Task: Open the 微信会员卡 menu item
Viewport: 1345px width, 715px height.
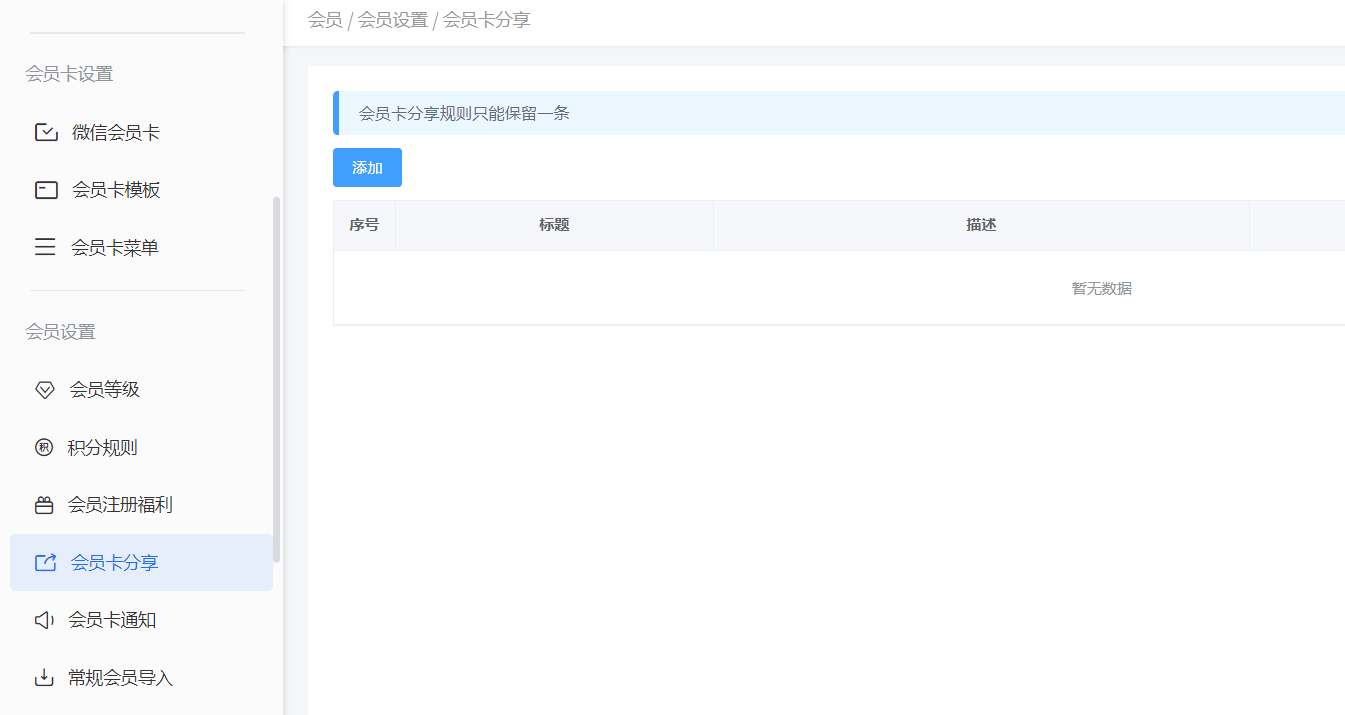Action: click(x=141, y=132)
